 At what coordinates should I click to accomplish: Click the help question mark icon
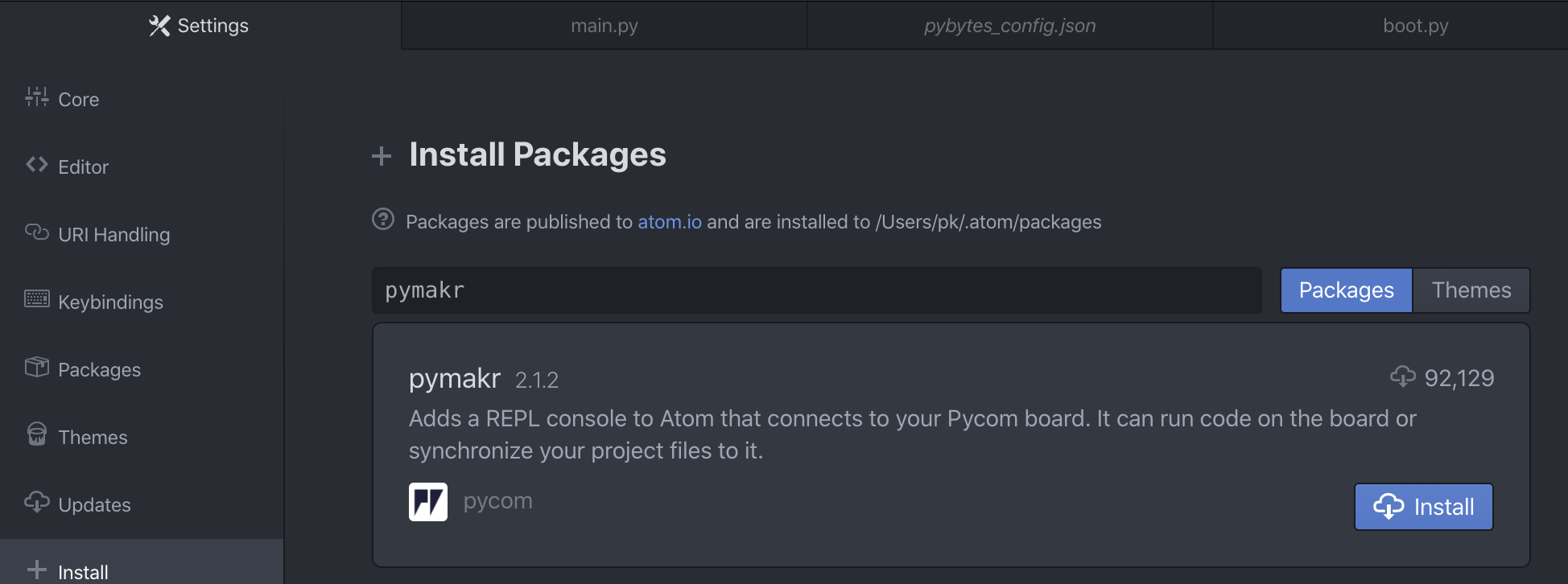click(383, 219)
